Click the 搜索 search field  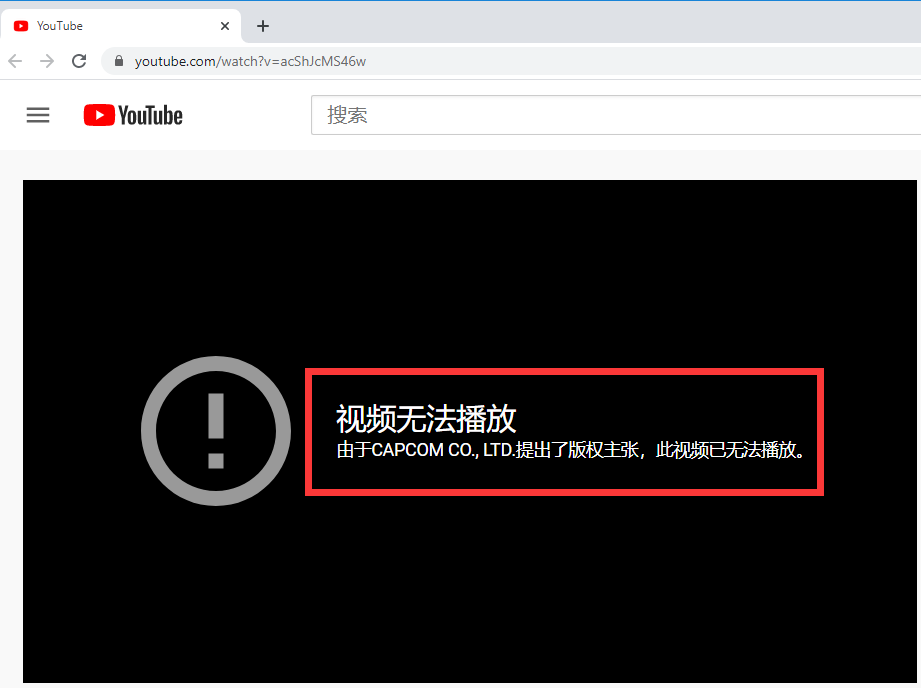pos(616,115)
